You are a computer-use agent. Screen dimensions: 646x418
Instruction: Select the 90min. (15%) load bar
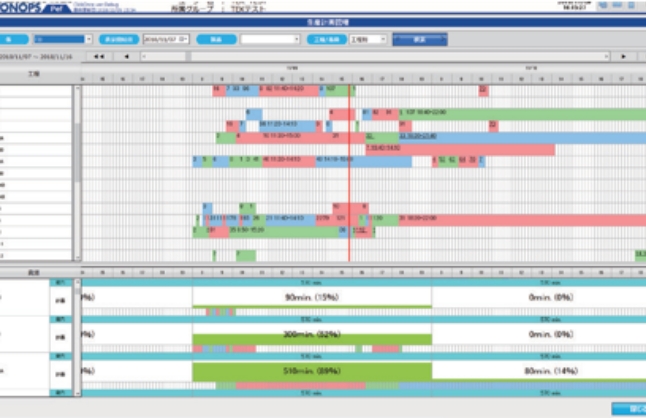[x=311, y=296]
